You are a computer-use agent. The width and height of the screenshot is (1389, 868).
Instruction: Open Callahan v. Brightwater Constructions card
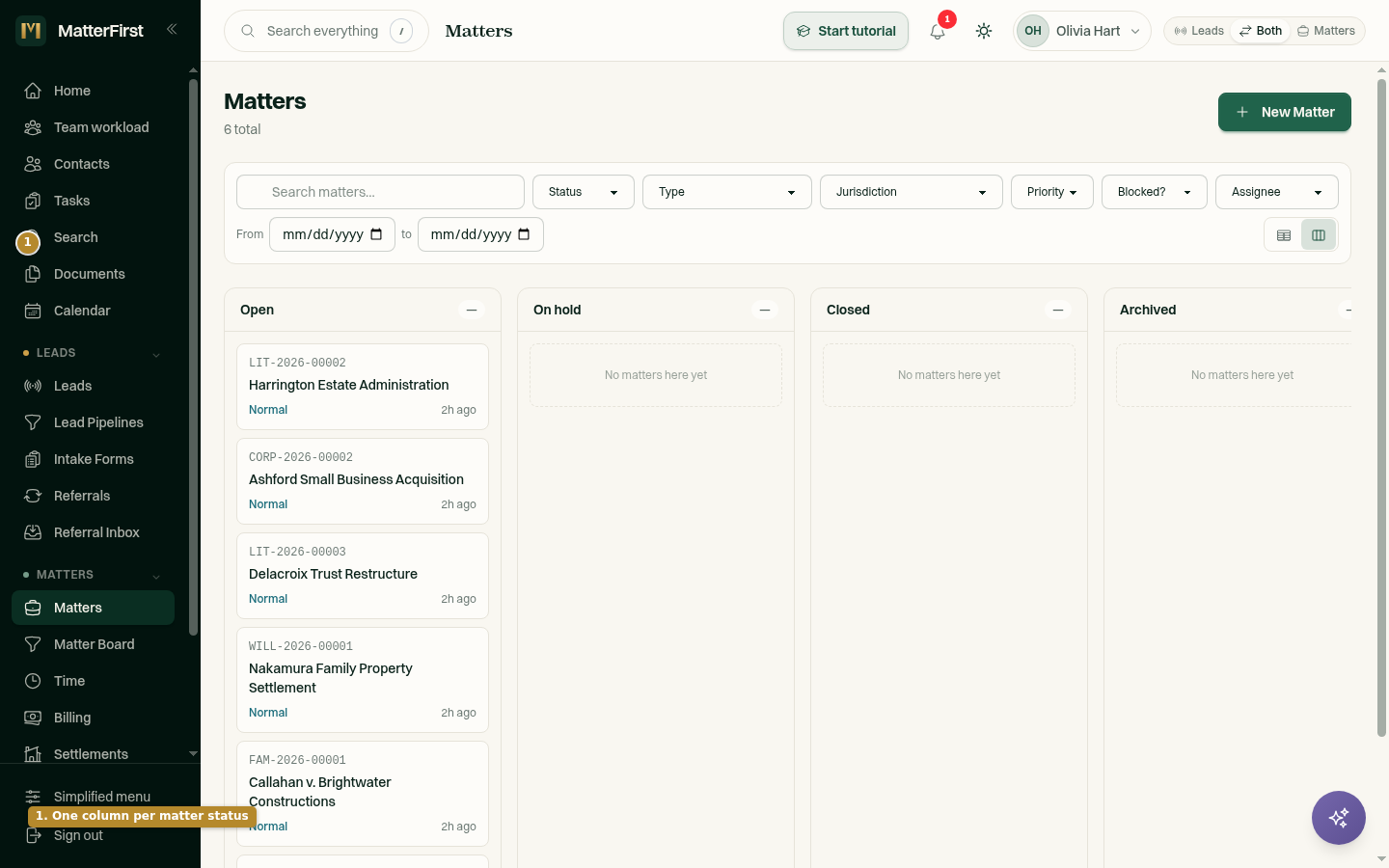[363, 794]
